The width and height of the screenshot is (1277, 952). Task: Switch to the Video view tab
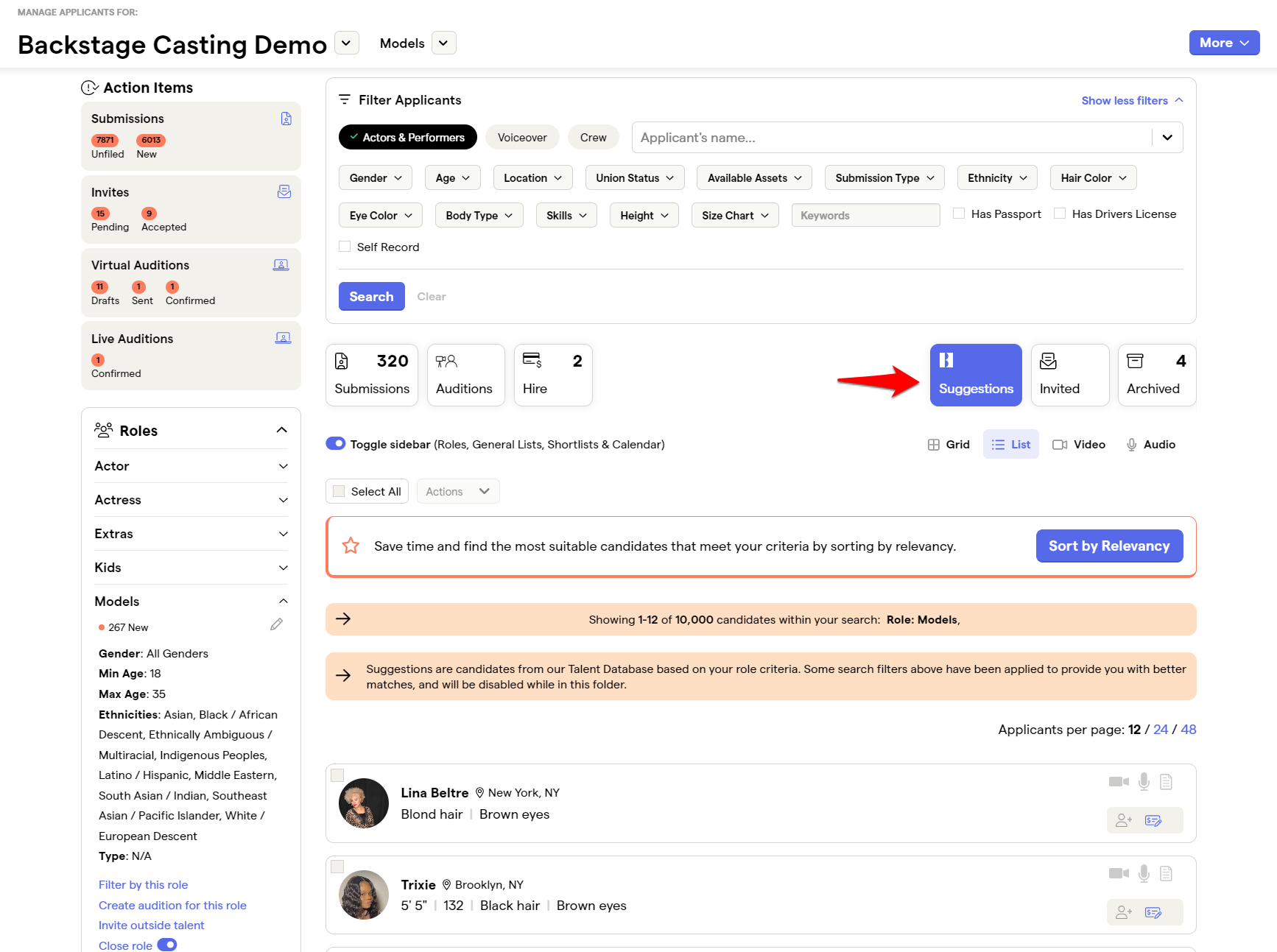tap(1079, 444)
